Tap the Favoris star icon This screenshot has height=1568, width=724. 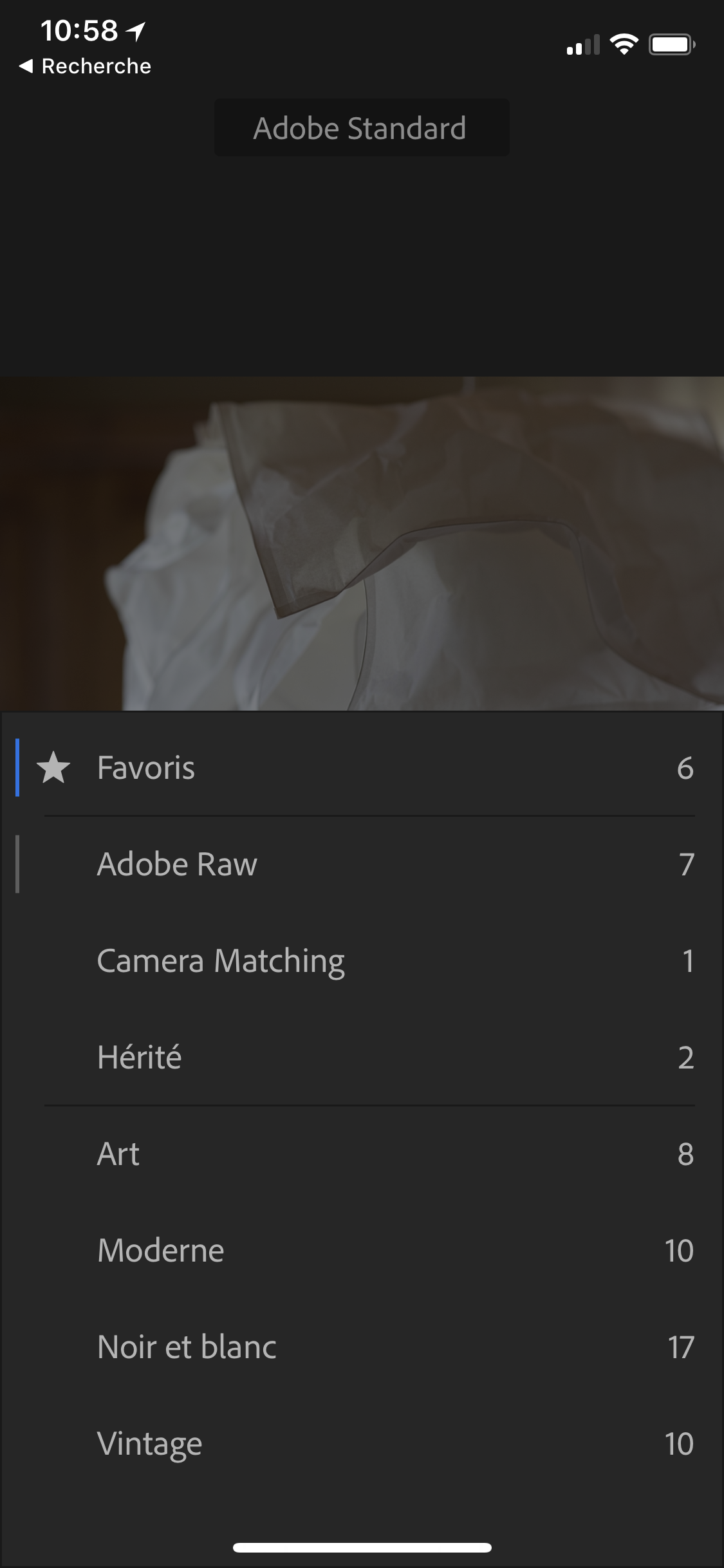(x=53, y=768)
